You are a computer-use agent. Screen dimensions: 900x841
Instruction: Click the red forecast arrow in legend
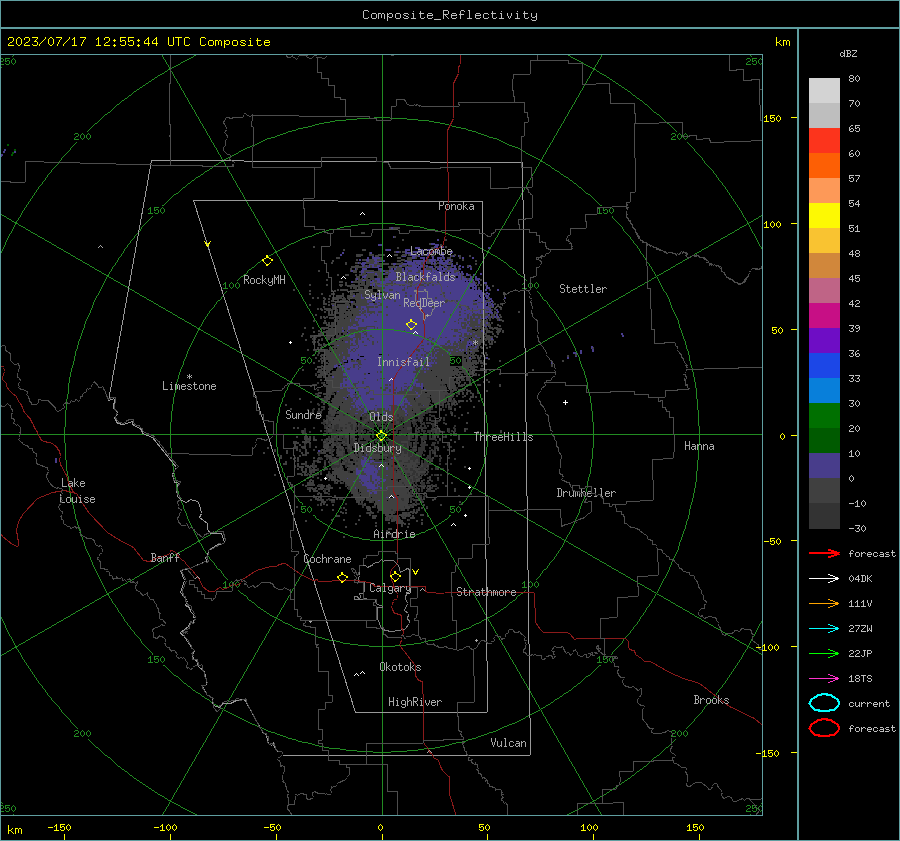[x=824, y=553]
